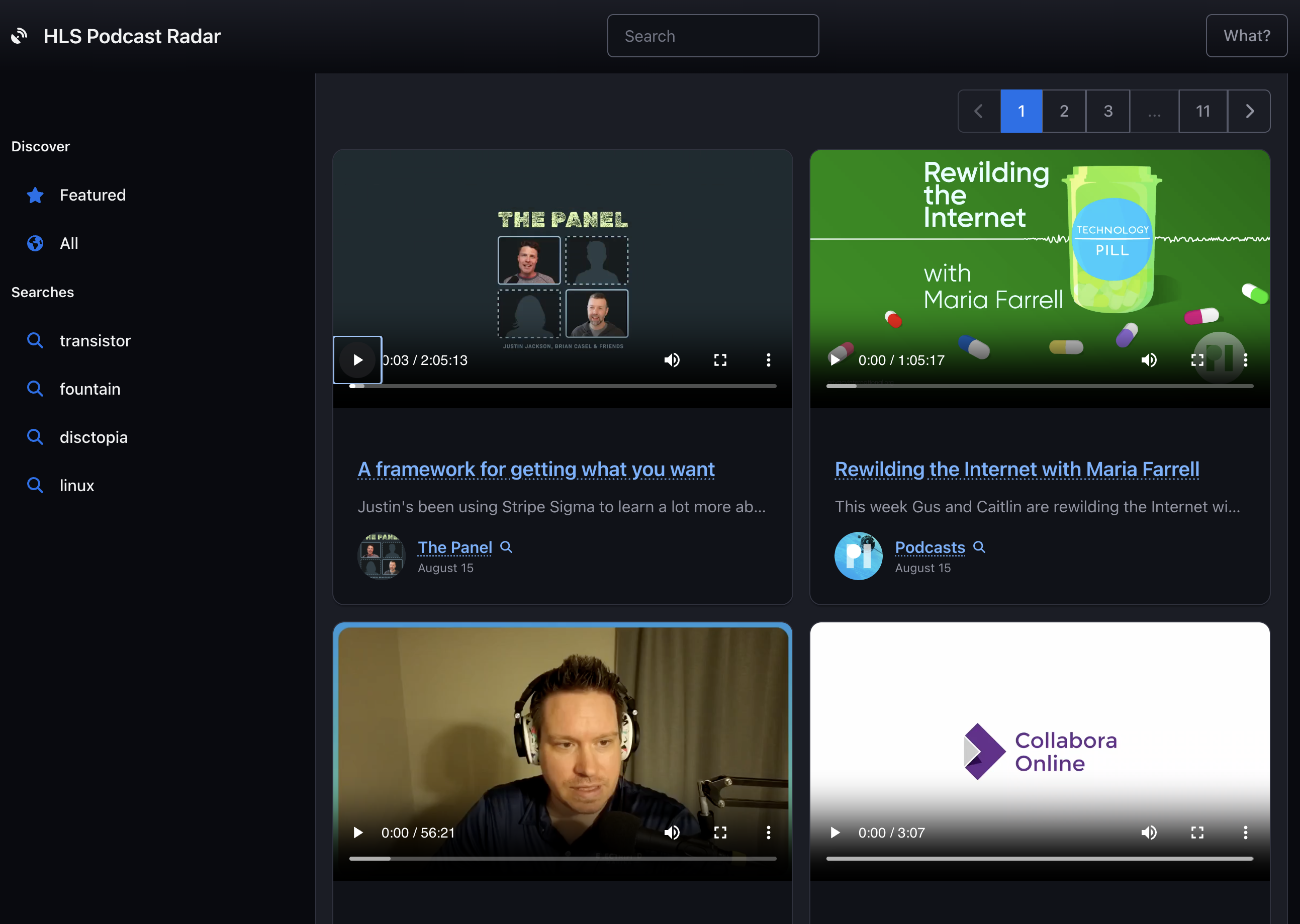Open more options on Rewilding video
Viewport: 1300px width, 924px height.
(x=1245, y=359)
